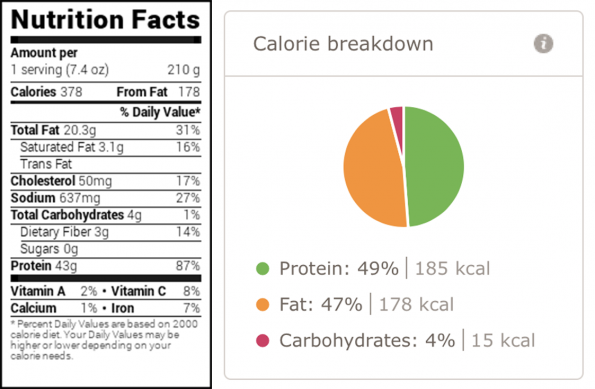Image resolution: width=595 pixels, height=389 pixels.
Task: Click the 178 kcal fat value
Action: tap(416, 304)
